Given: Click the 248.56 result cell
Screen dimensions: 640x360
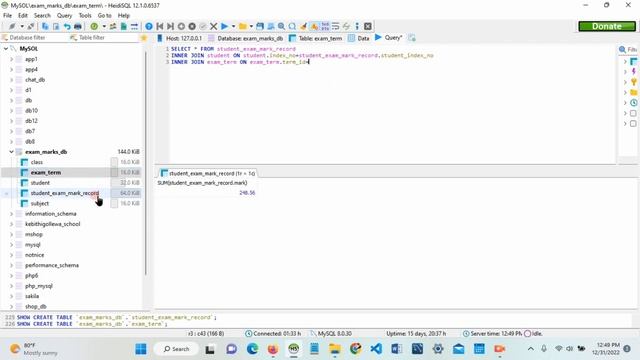Looking at the screenshot, I should point(206,193).
